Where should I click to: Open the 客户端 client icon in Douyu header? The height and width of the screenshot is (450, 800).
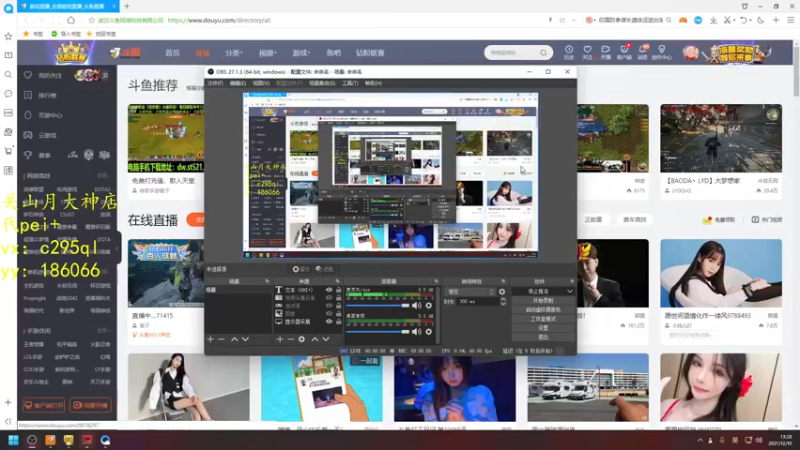pos(624,52)
